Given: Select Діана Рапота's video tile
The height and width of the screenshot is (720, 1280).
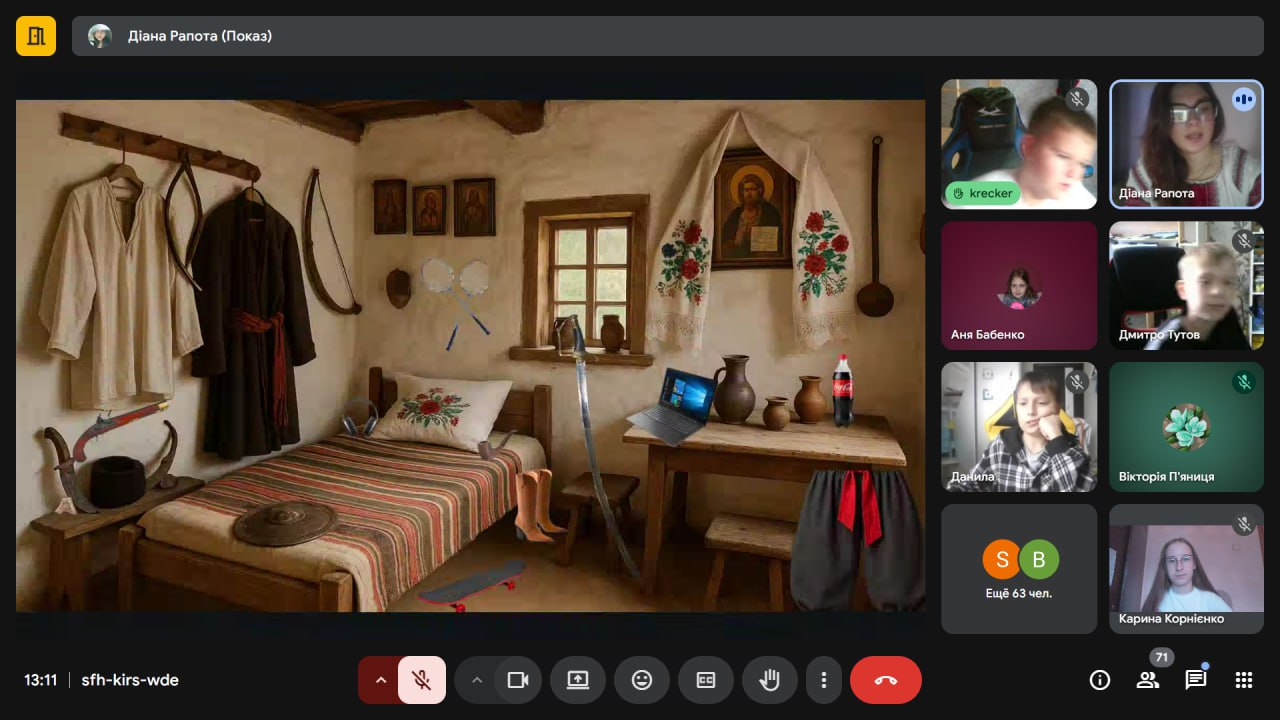Looking at the screenshot, I should [1186, 144].
